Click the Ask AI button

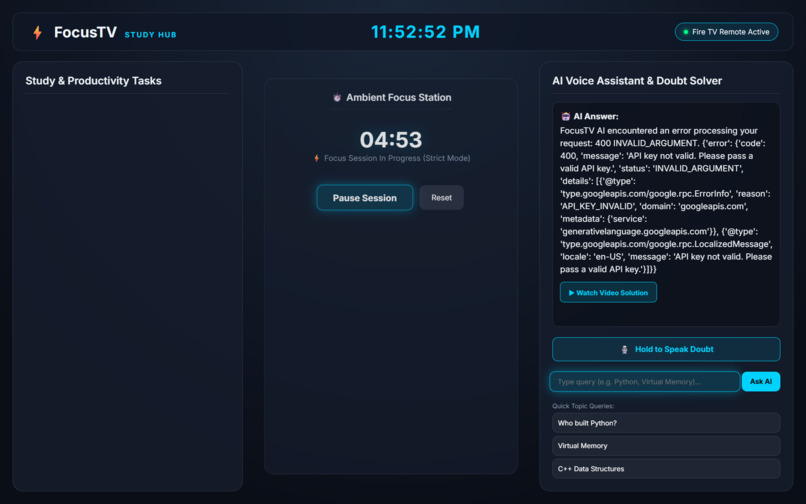click(x=761, y=382)
